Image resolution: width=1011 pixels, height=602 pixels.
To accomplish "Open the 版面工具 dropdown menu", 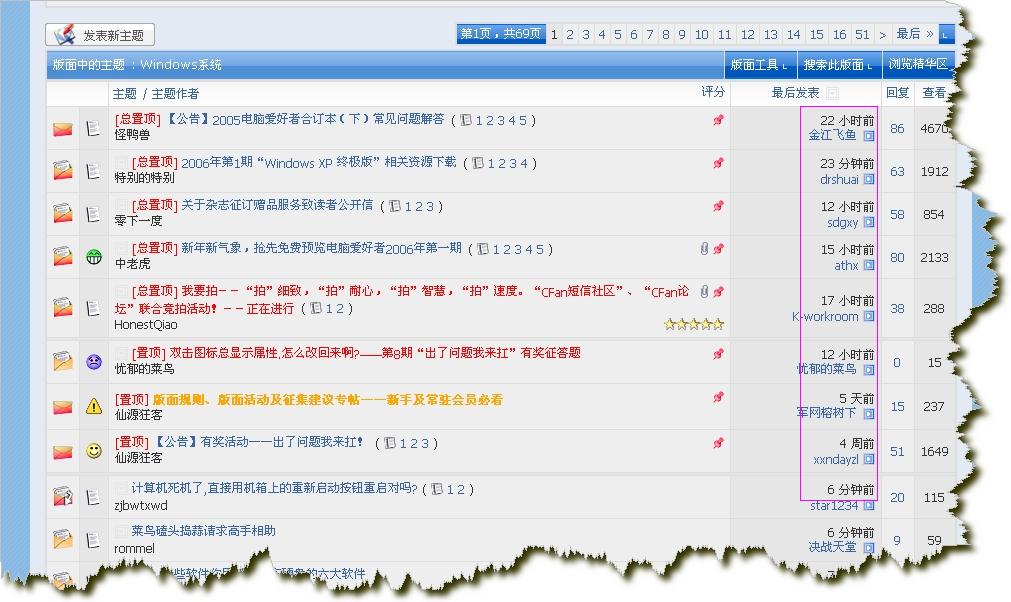I will 760,64.
